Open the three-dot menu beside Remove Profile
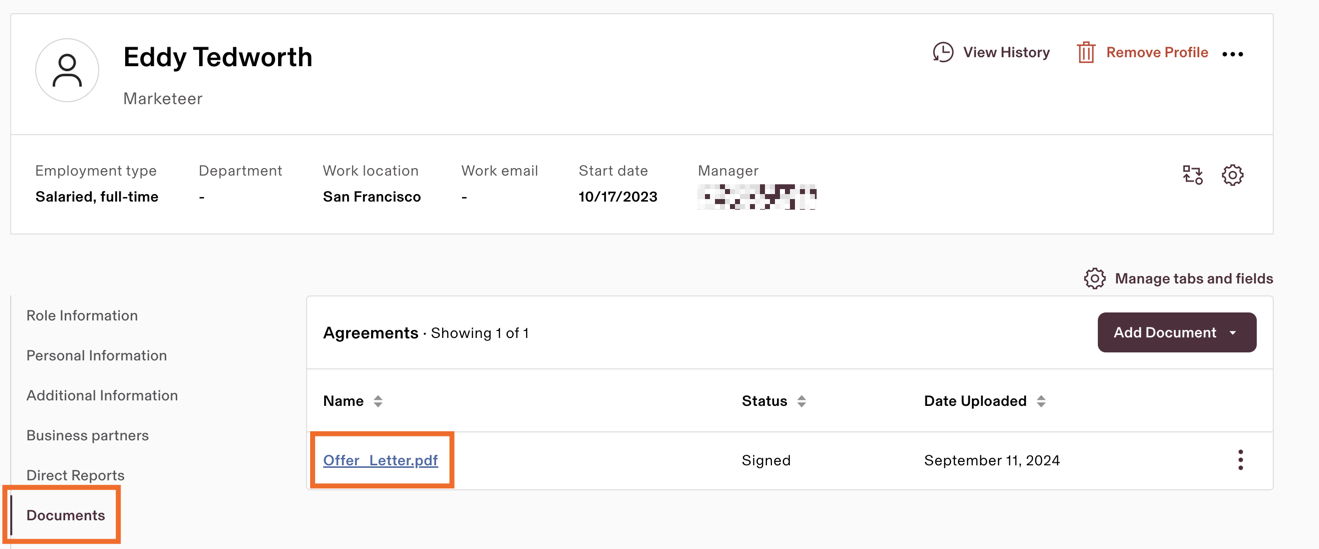Screen dimensions: 1319x549 tap(1233, 54)
